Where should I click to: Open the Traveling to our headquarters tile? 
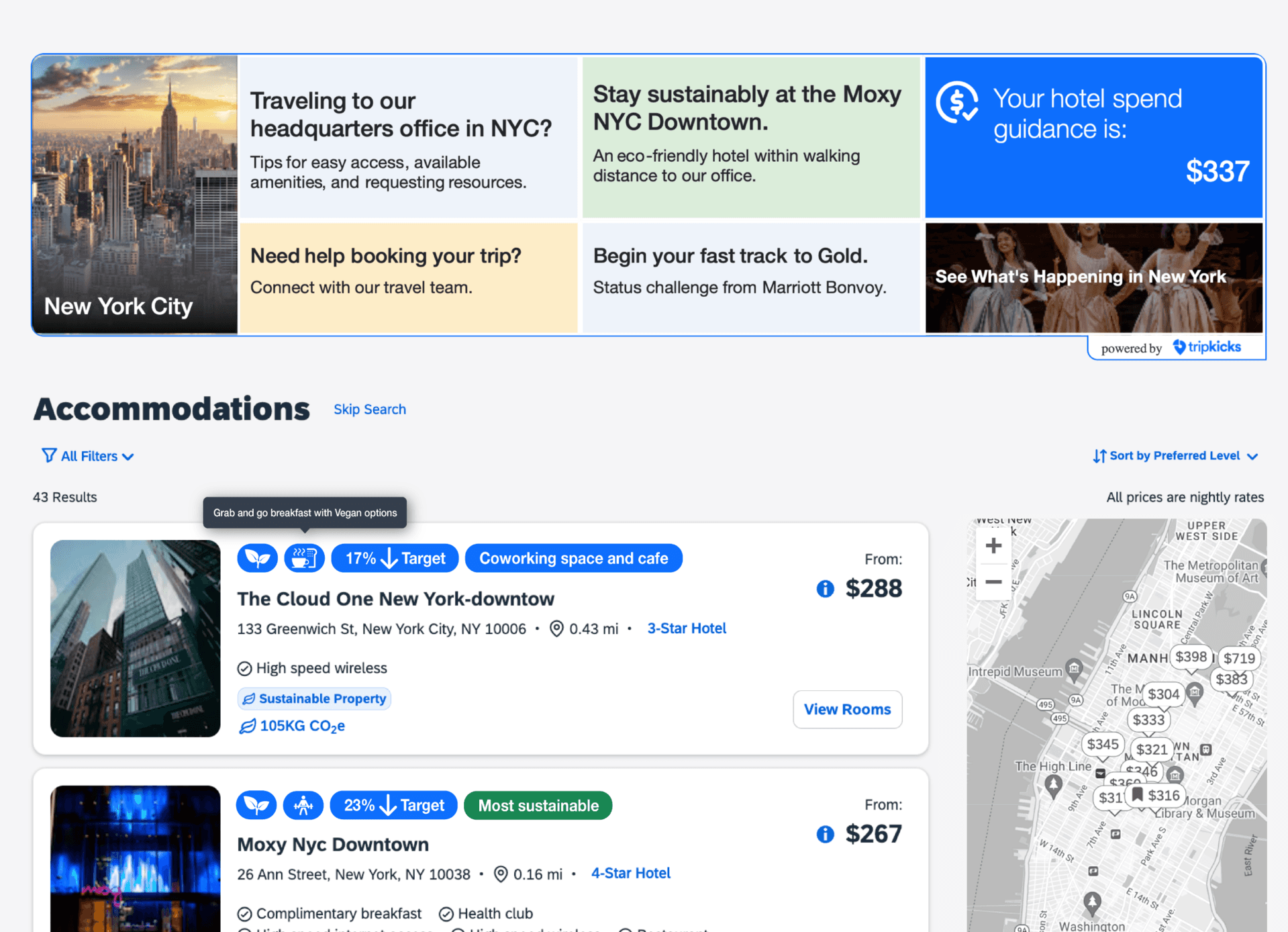(409, 138)
